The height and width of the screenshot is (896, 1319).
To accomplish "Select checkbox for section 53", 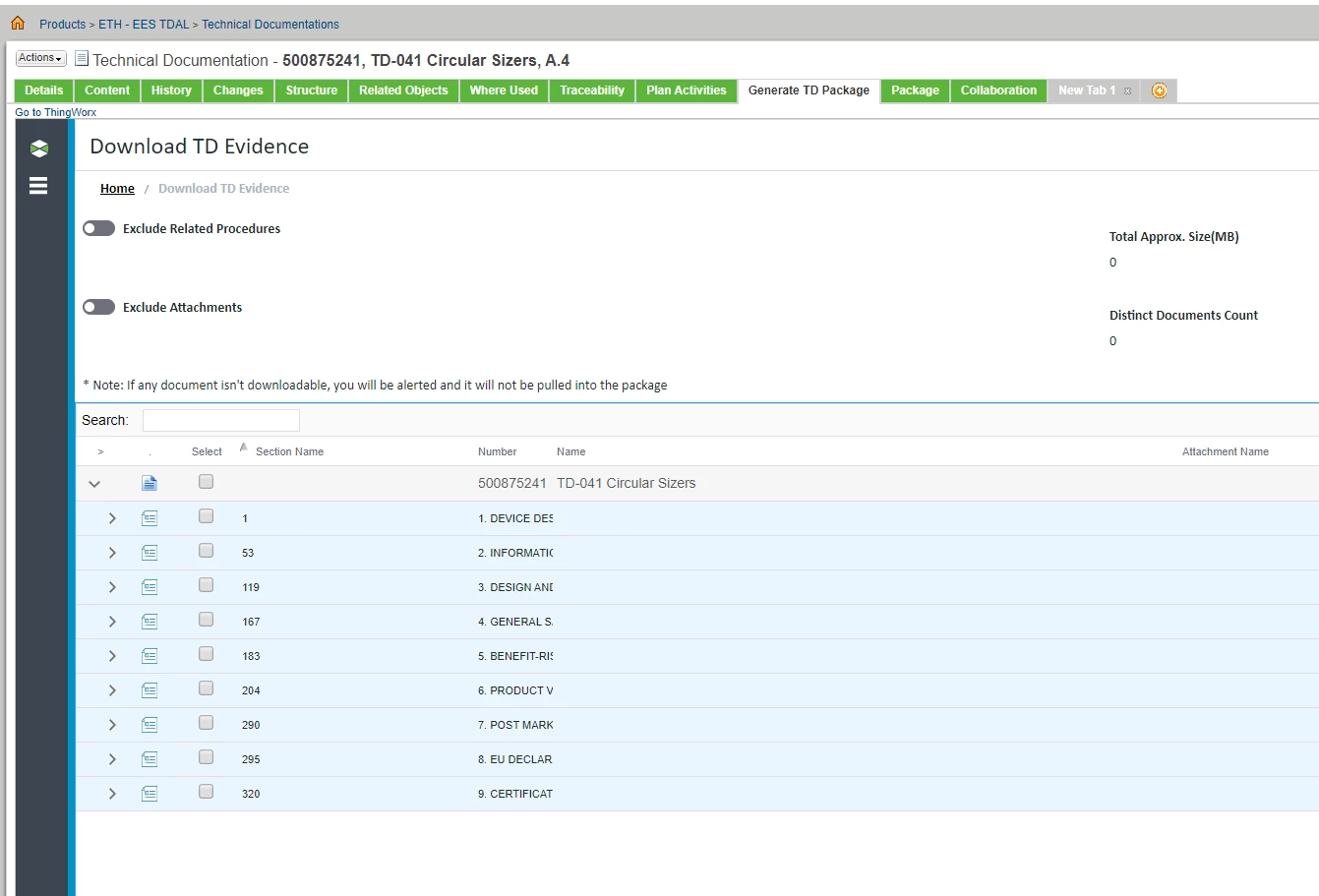I will [206, 551].
